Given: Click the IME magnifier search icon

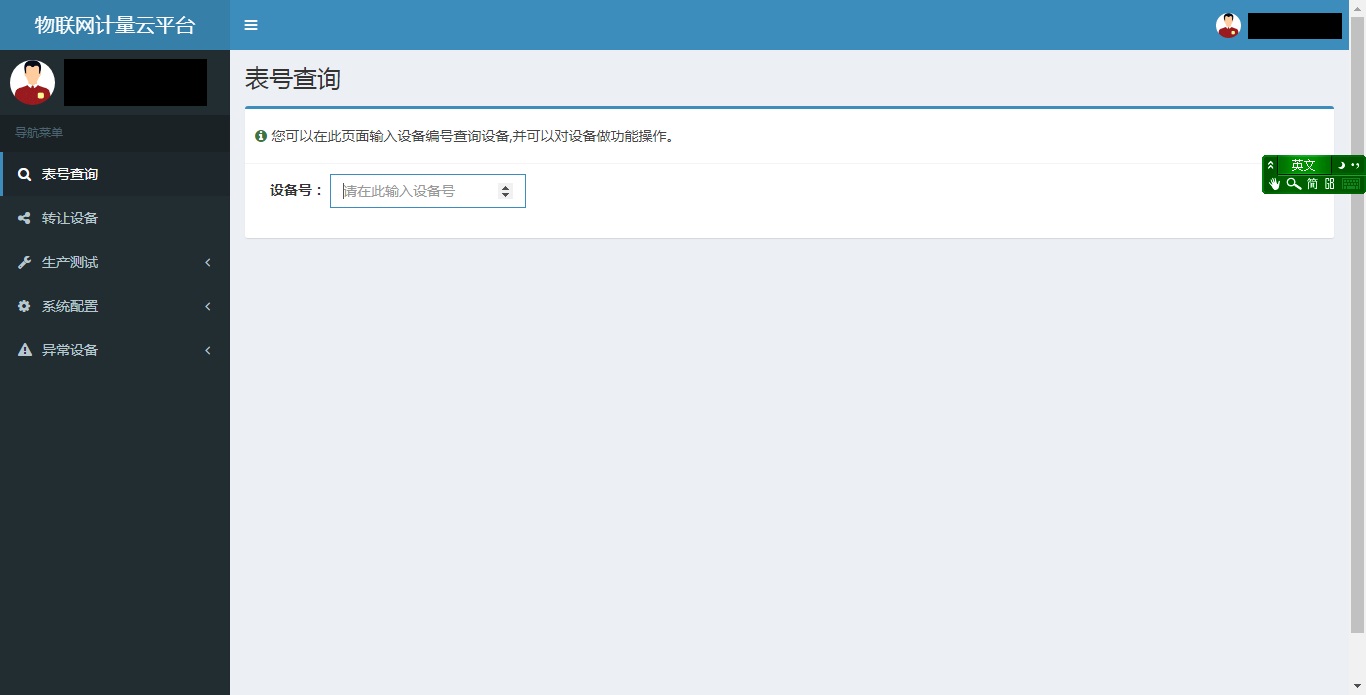Looking at the screenshot, I should coord(1293,184).
